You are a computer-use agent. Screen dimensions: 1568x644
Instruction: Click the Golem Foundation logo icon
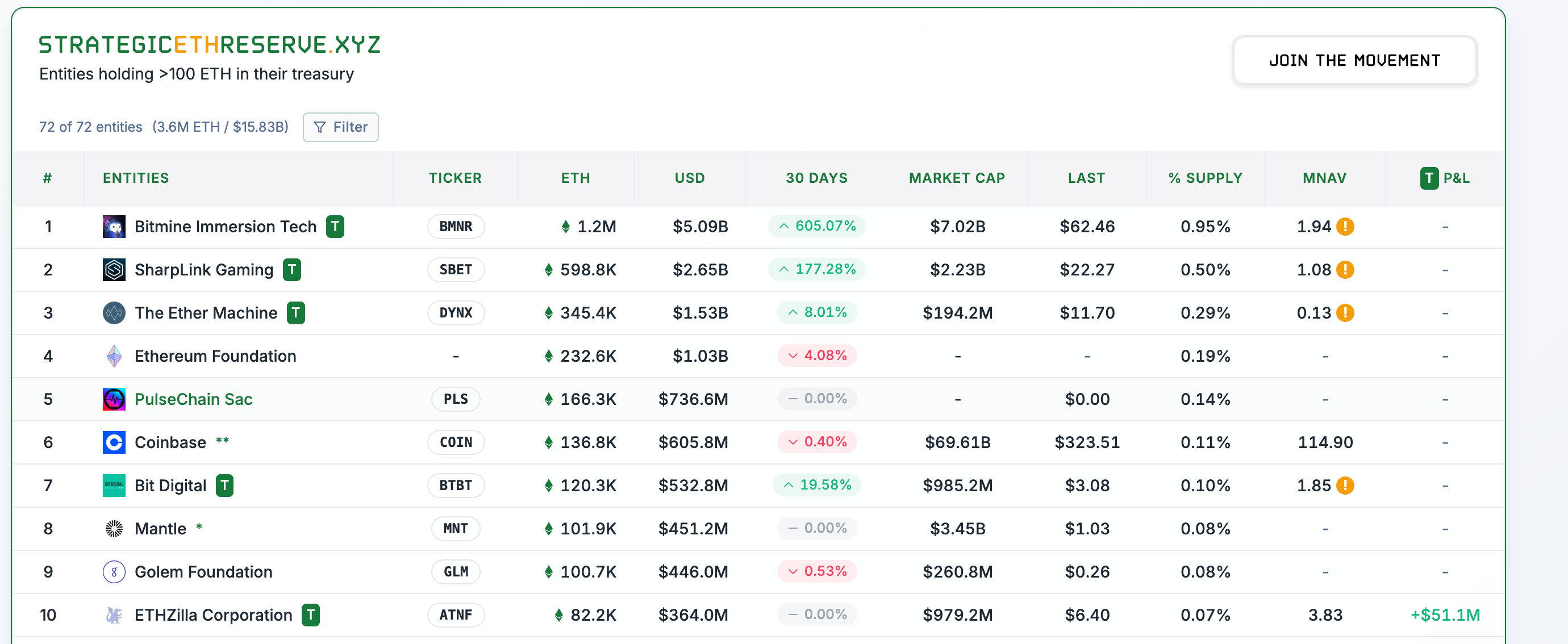(114, 572)
